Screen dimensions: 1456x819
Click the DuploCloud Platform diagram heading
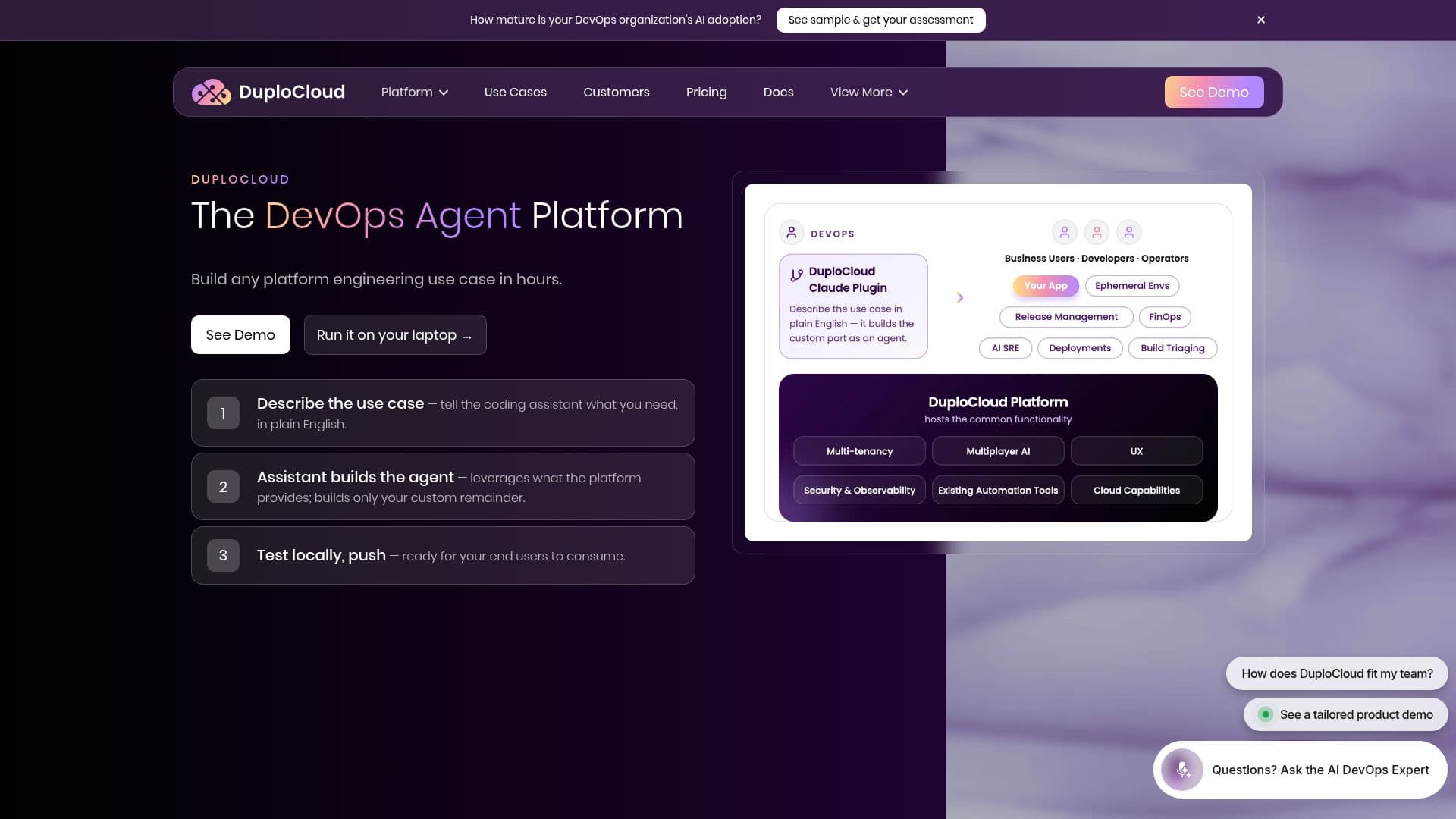[998, 402]
